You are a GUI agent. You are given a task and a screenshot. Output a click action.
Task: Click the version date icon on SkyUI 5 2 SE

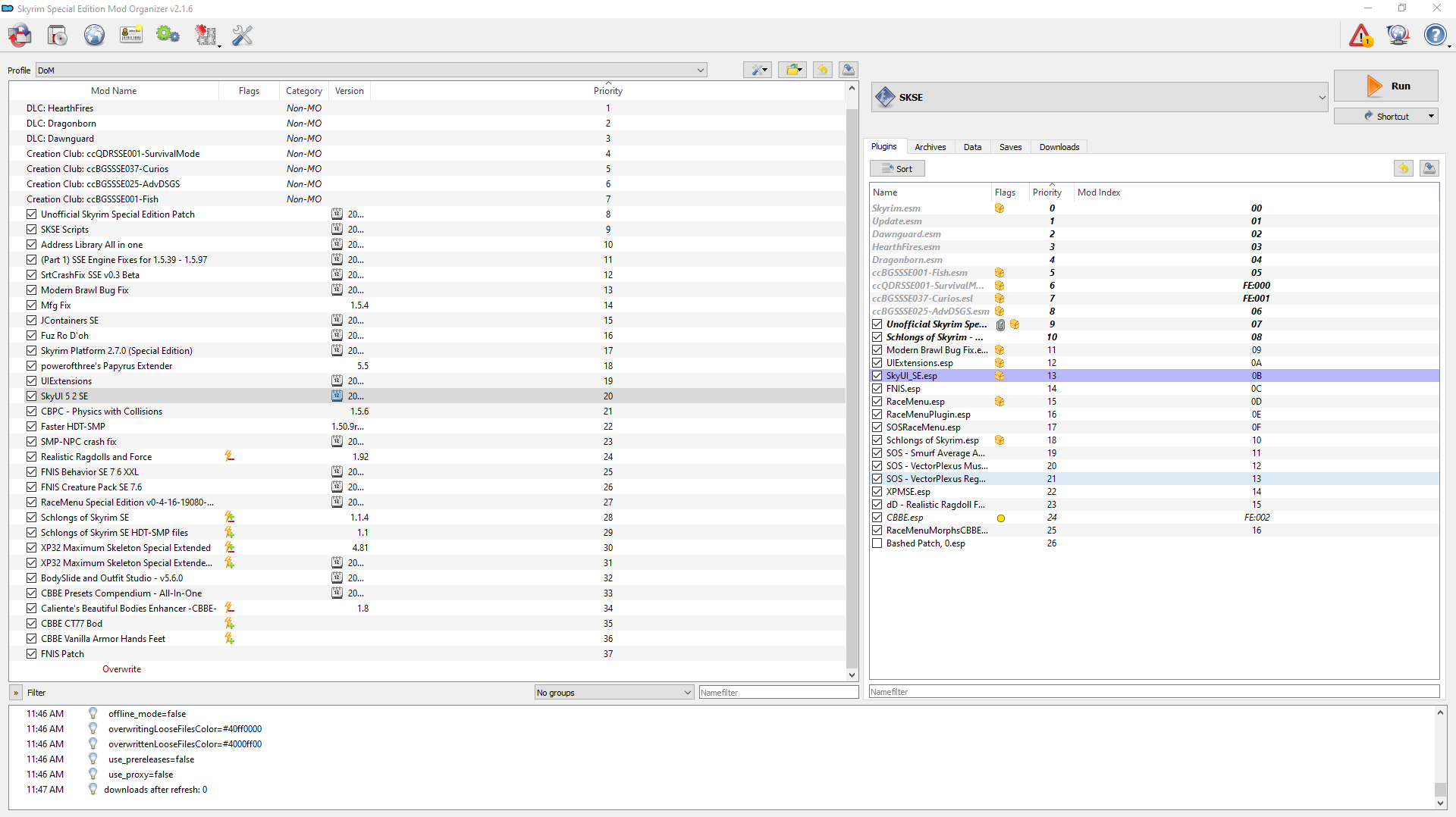point(337,396)
